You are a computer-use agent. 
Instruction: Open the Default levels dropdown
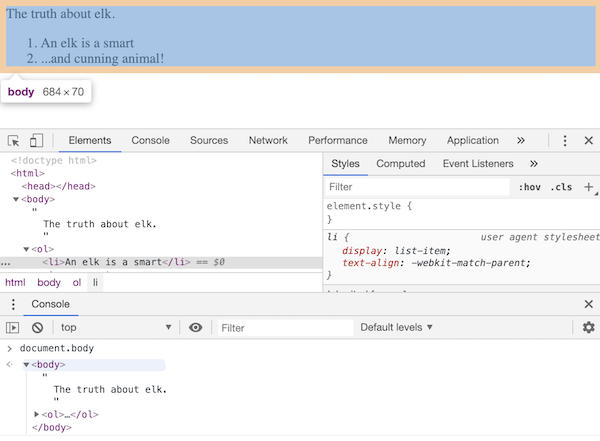(x=396, y=328)
